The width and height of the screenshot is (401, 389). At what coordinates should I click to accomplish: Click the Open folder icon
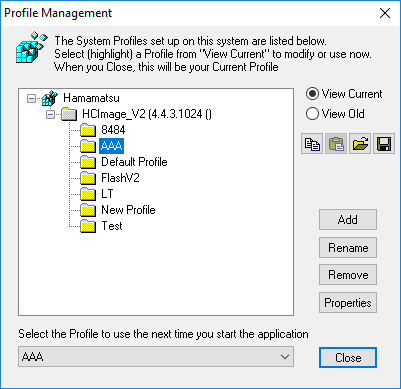pos(360,144)
